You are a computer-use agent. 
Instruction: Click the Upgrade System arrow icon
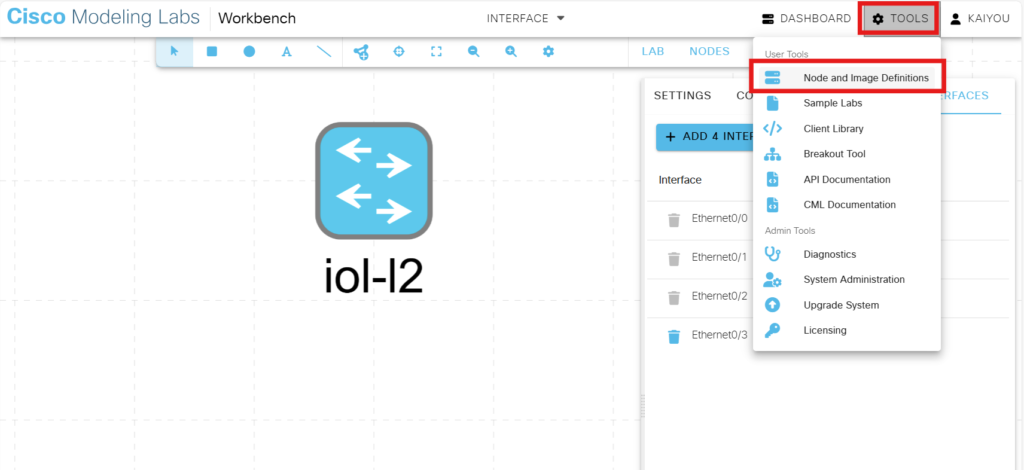773,305
